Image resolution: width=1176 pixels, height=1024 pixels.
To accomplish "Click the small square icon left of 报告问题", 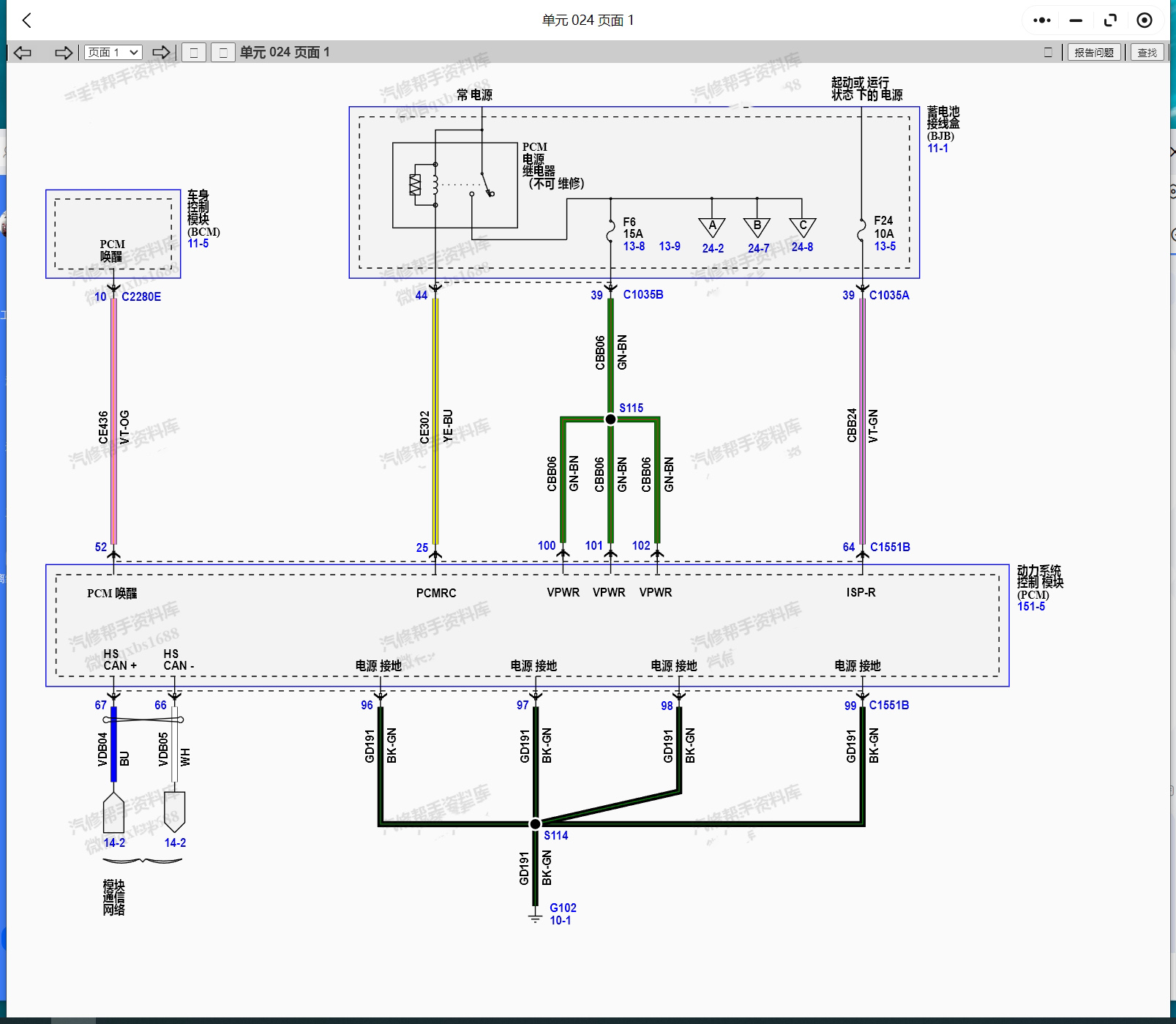I will [x=1048, y=53].
